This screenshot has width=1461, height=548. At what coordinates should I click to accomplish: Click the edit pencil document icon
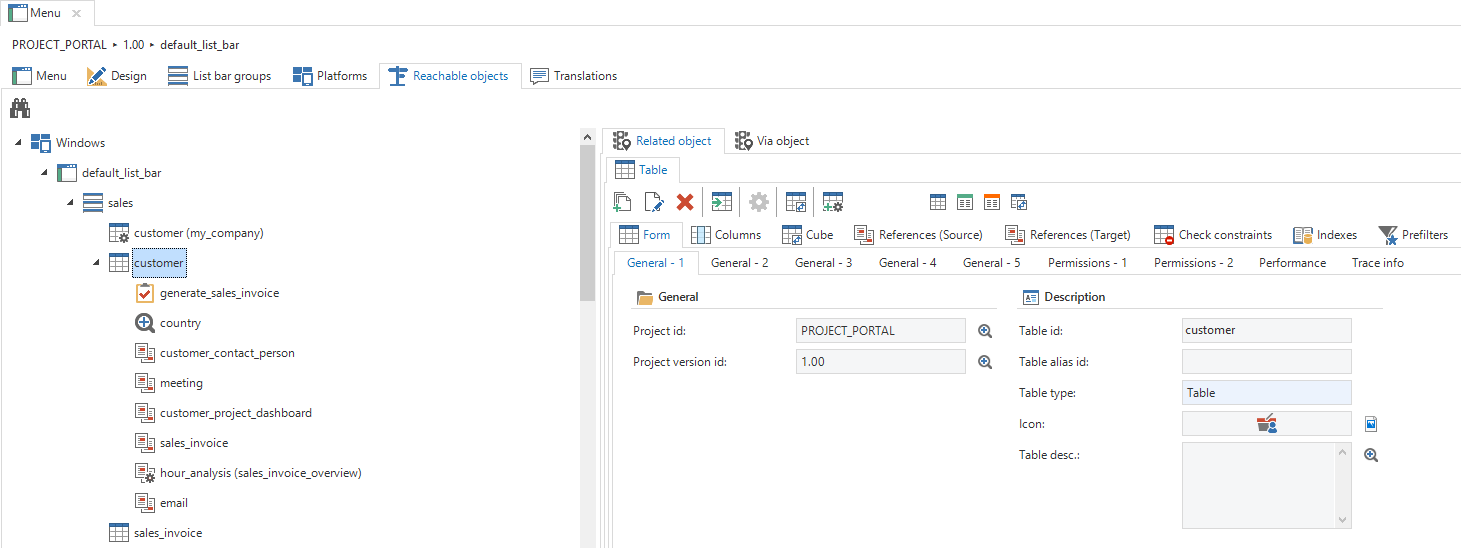[654, 202]
